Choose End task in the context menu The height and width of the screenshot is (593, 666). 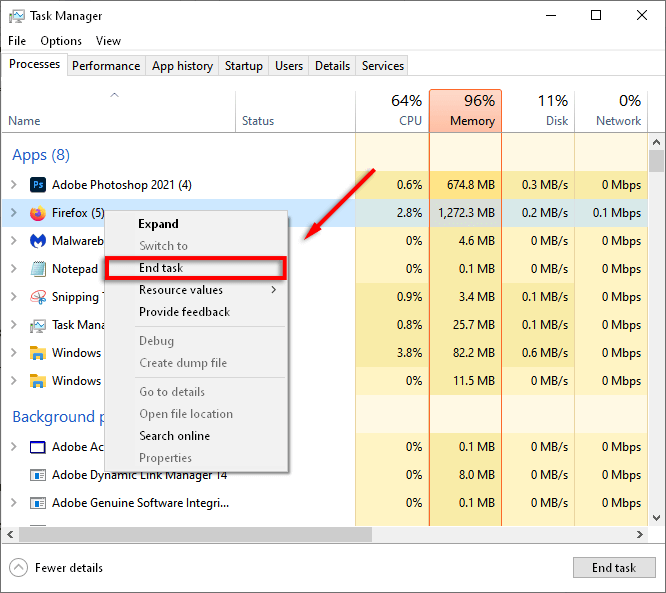[x=196, y=268]
